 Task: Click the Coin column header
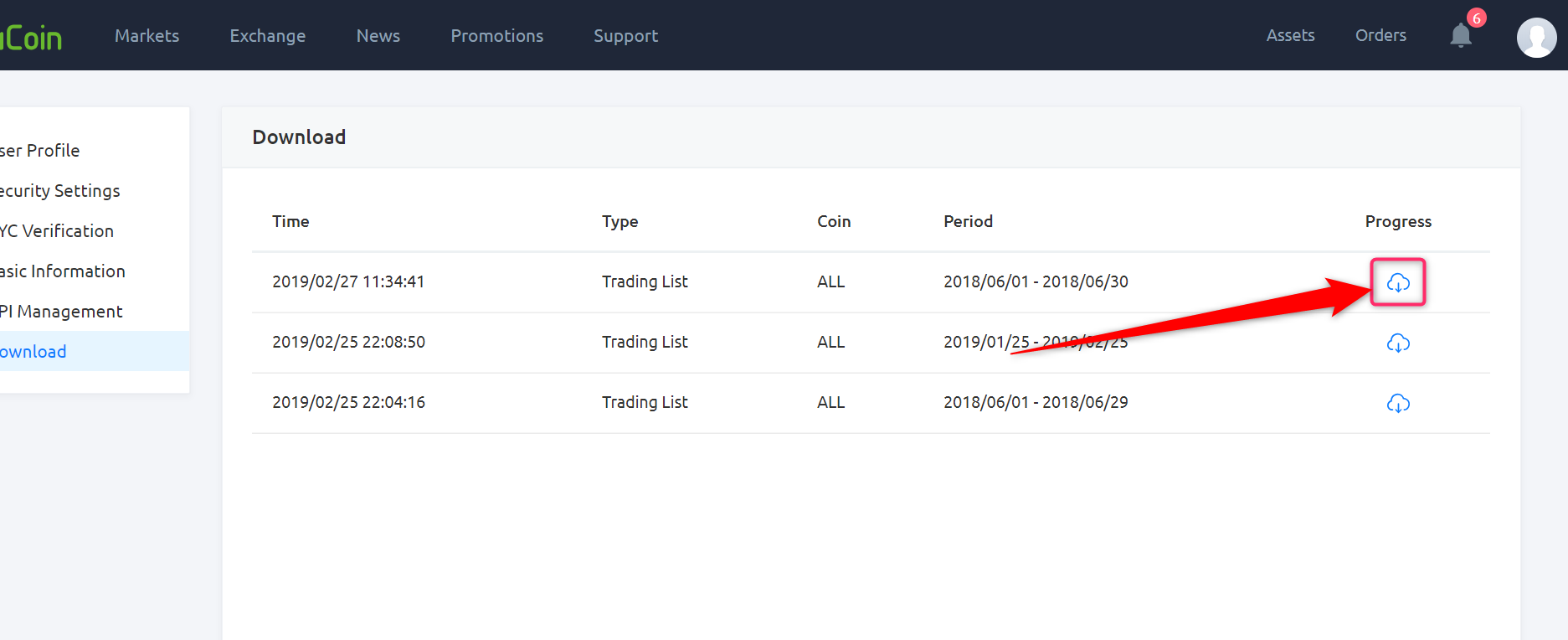point(834,221)
